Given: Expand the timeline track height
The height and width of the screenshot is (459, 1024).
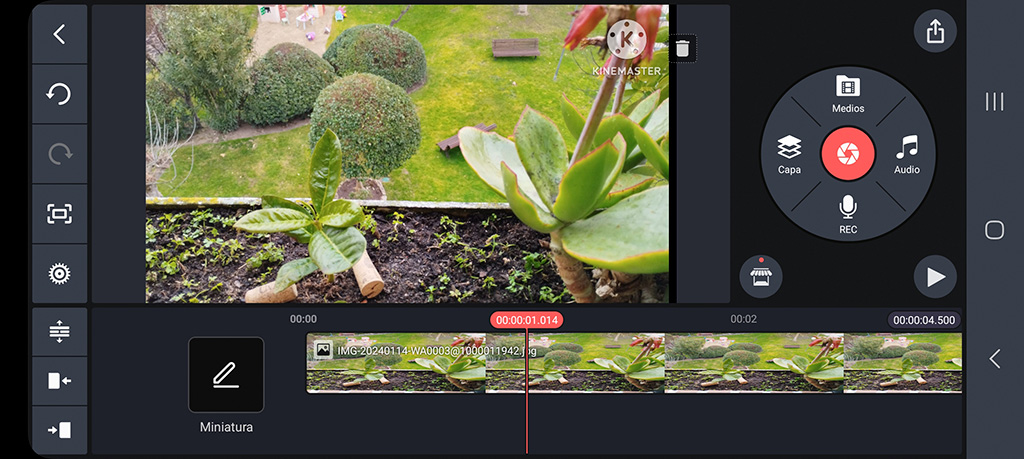Looking at the screenshot, I should point(59,331).
